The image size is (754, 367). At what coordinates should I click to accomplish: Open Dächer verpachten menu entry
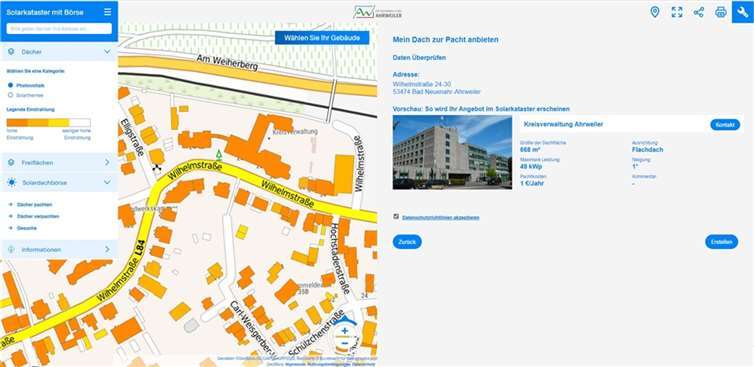[38, 216]
